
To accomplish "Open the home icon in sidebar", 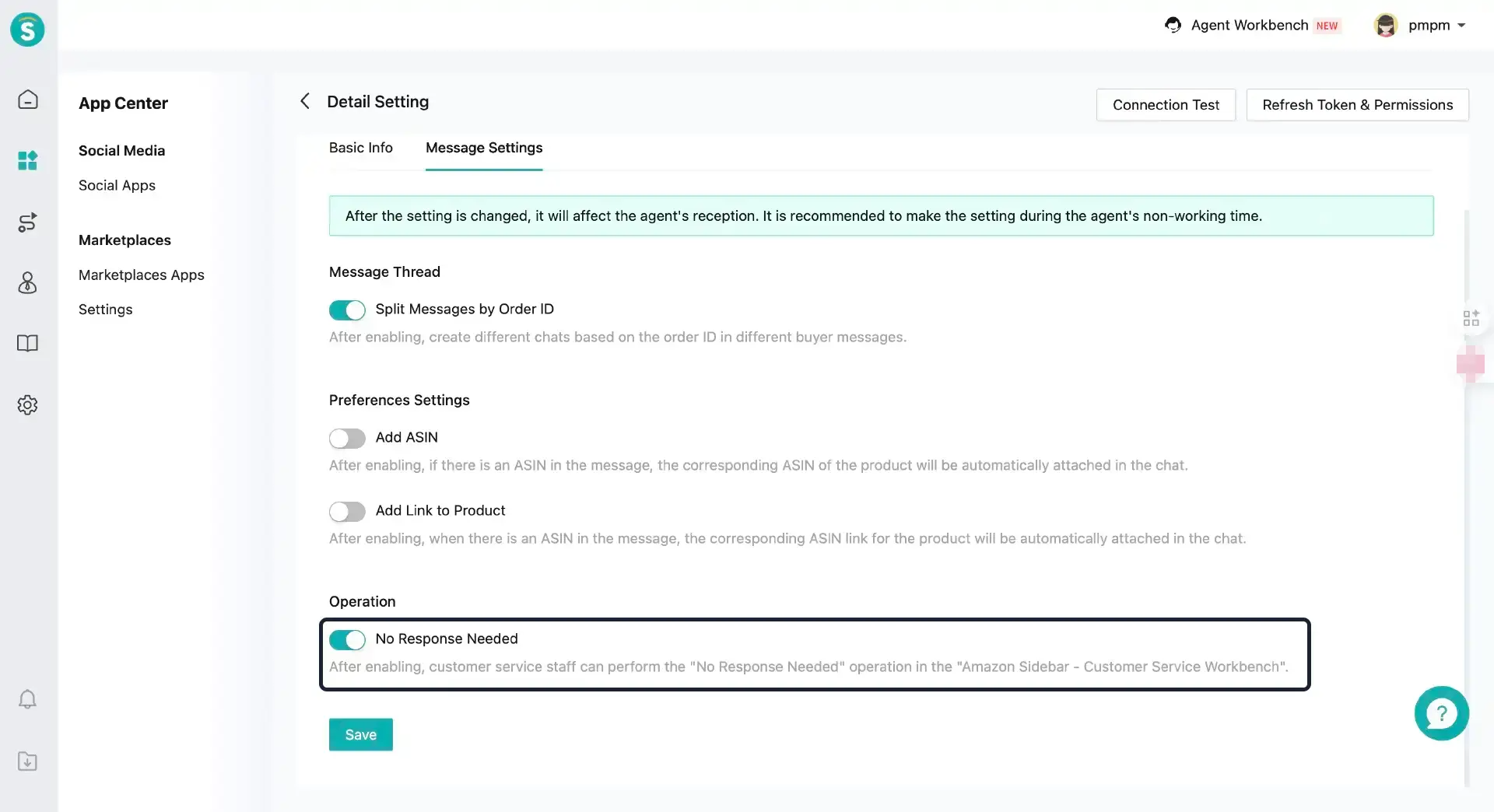I will pos(27,100).
